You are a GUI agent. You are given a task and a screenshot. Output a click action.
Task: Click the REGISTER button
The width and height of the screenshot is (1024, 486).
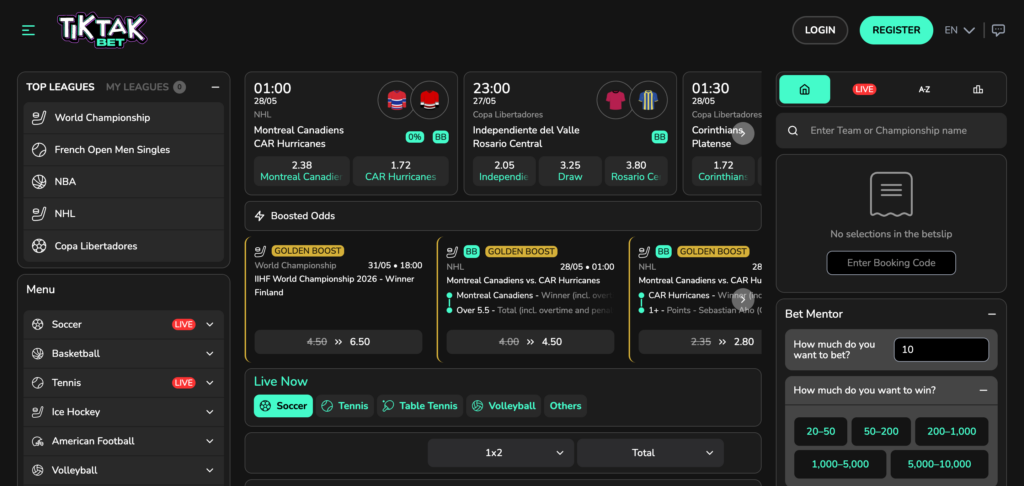click(896, 30)
